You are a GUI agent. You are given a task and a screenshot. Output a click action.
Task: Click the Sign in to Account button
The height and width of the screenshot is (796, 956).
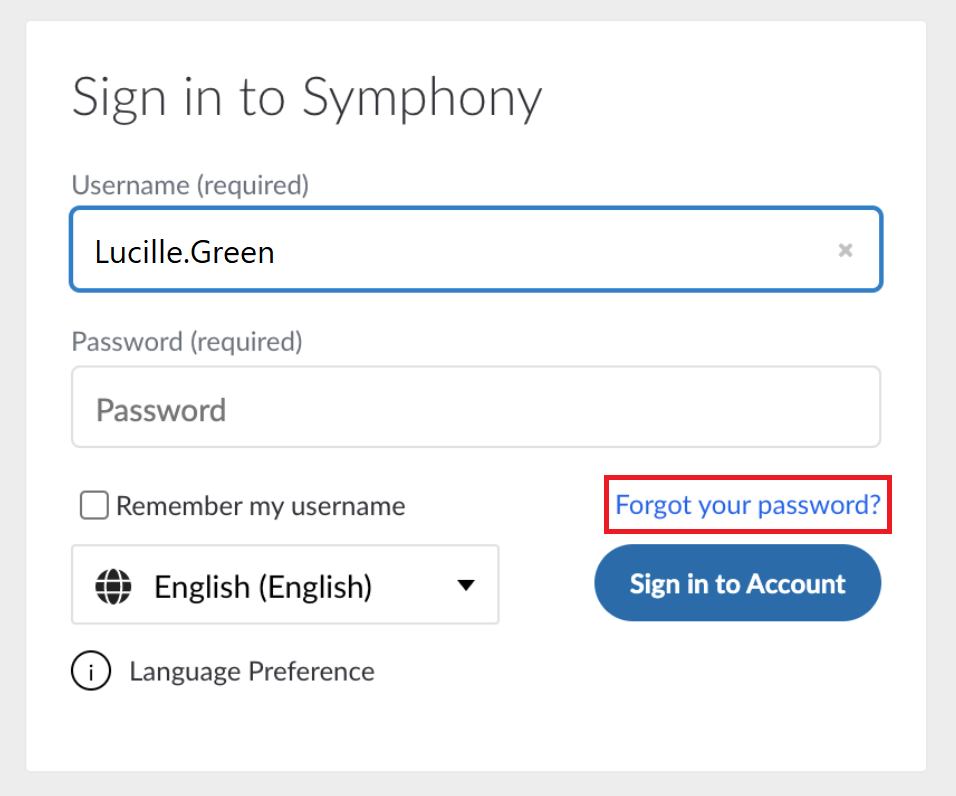[738, 583]
